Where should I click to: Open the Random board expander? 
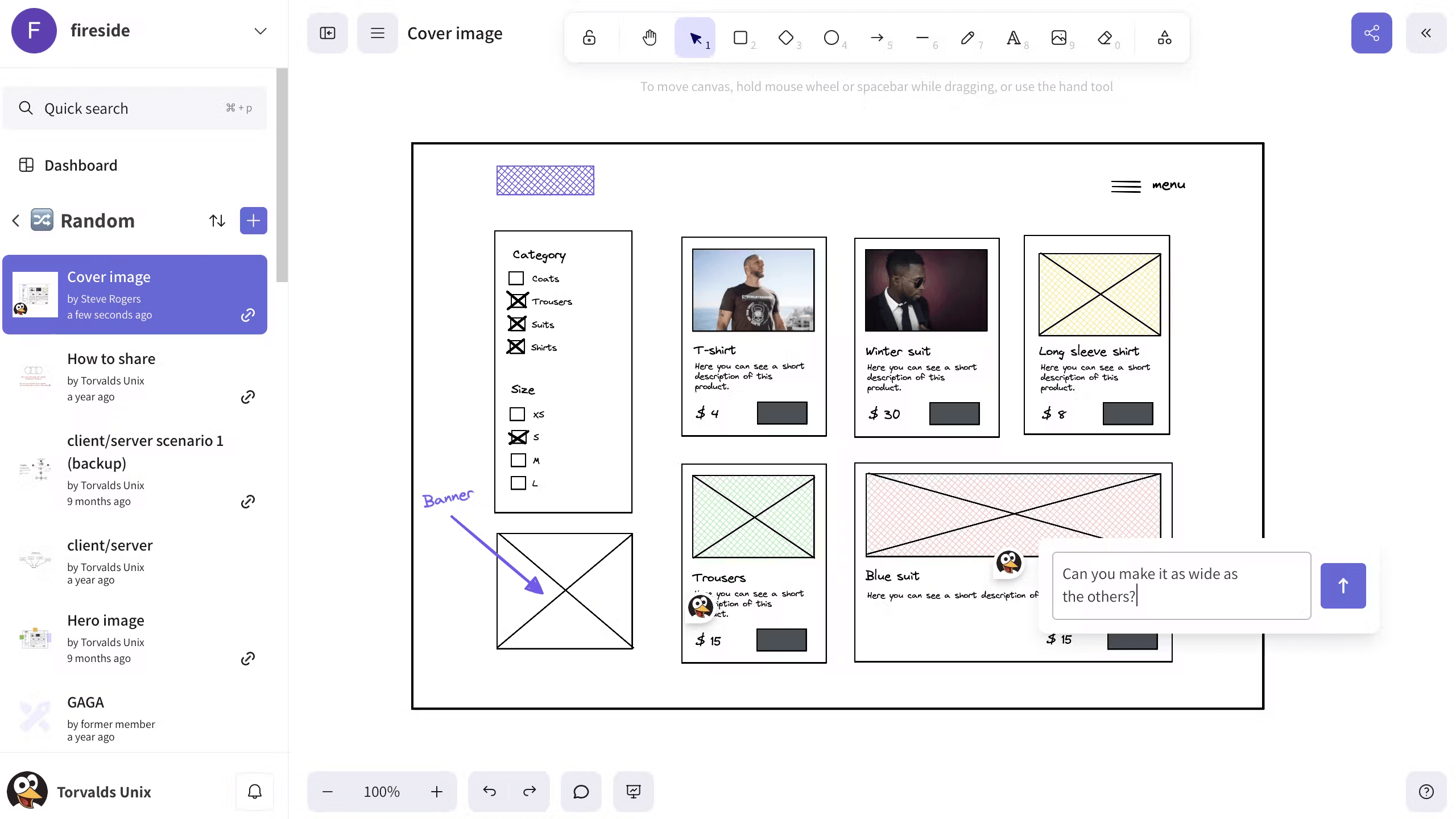tap(15, 220)
